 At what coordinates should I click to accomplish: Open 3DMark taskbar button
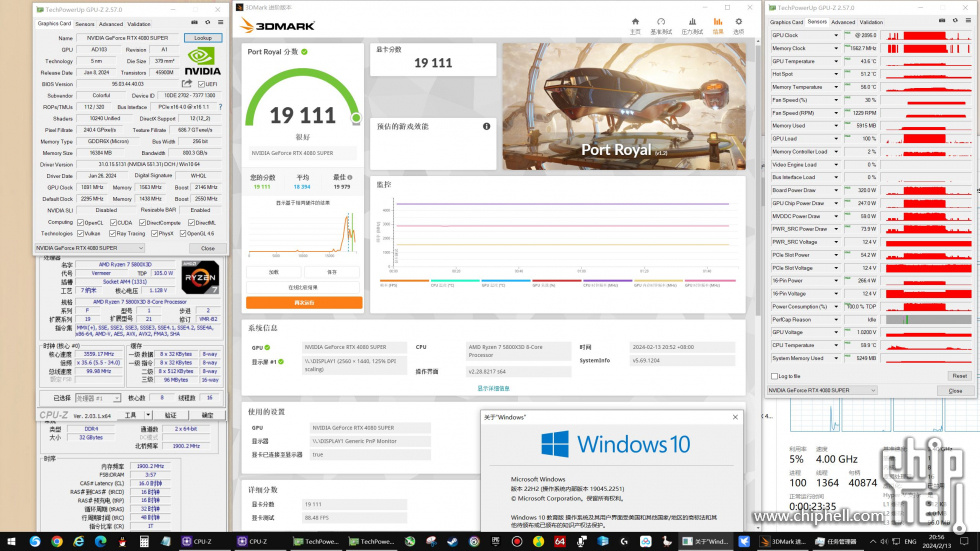pyautogui.click(x=783, y=542)
